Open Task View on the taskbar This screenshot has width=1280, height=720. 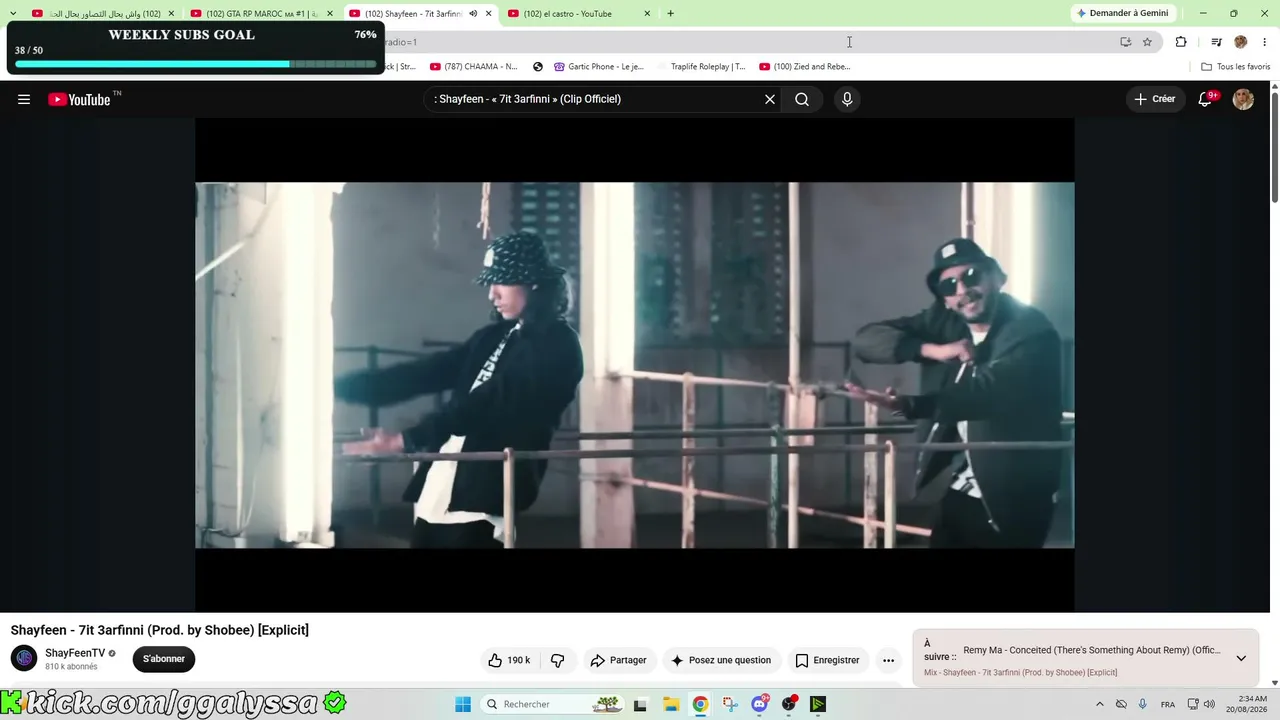pos(640,704)
